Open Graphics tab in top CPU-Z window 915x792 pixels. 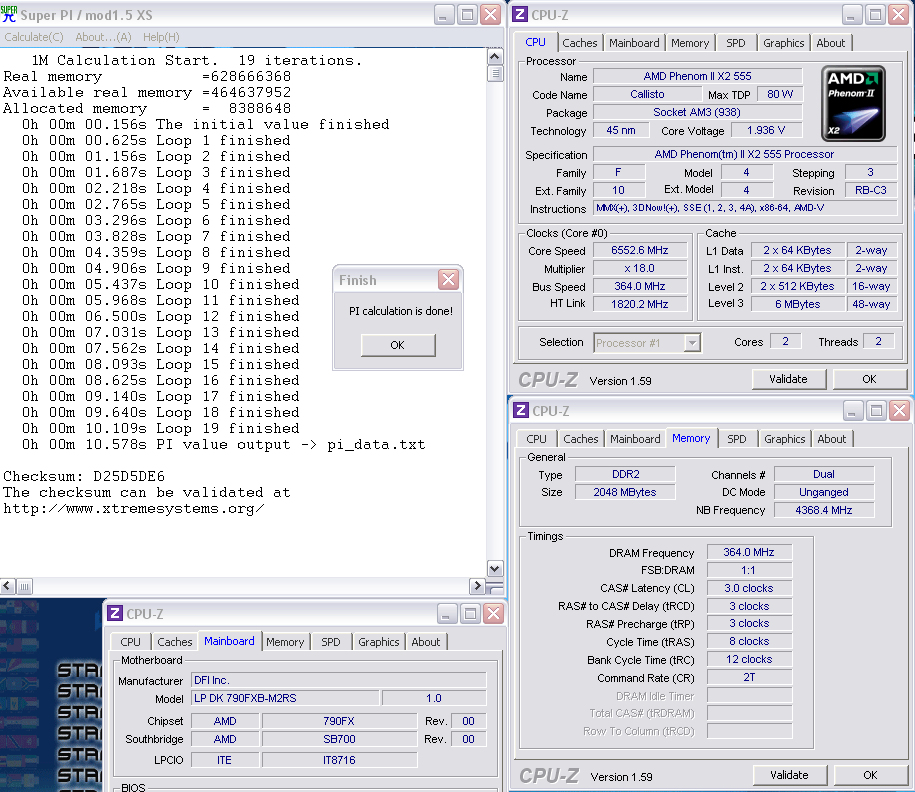(x=783, y=43)
